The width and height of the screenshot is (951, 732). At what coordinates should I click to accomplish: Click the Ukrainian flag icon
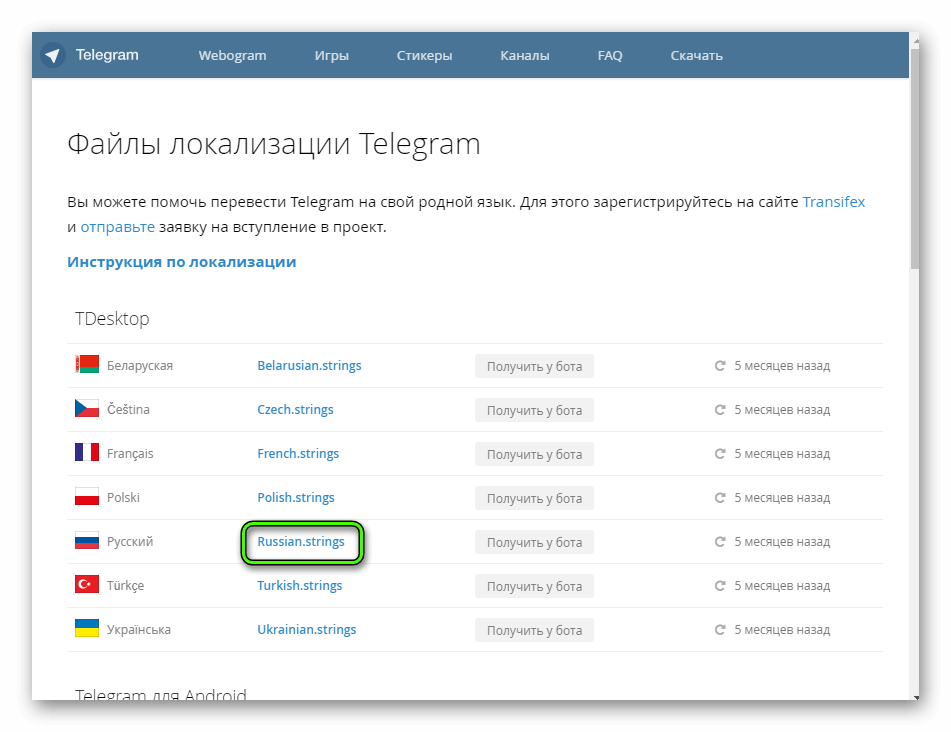[x=87, y=628]
